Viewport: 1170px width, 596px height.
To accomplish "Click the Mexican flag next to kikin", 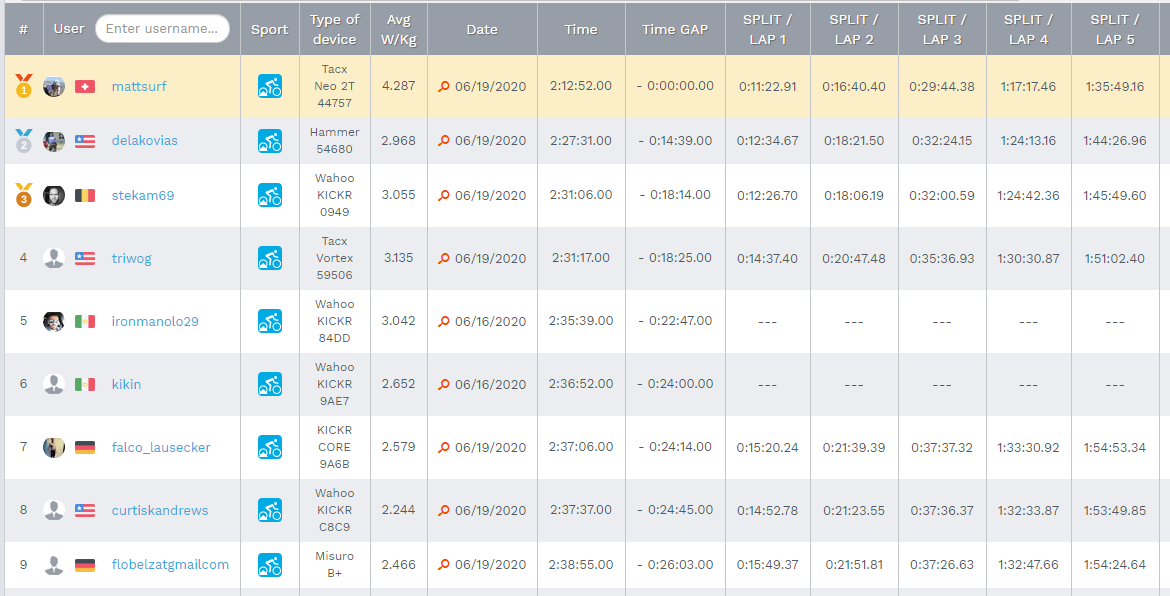I will (x=85, y=384).
